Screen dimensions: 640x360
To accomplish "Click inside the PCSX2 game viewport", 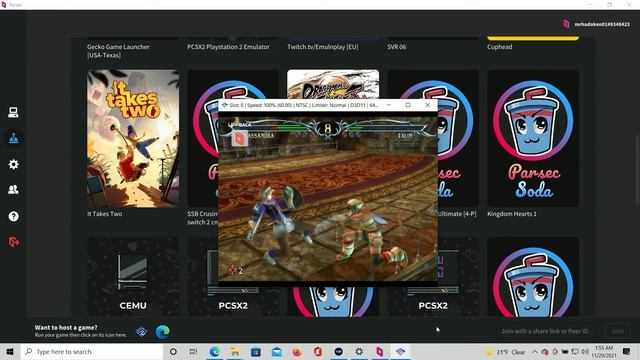I will (x=328, y=198).
